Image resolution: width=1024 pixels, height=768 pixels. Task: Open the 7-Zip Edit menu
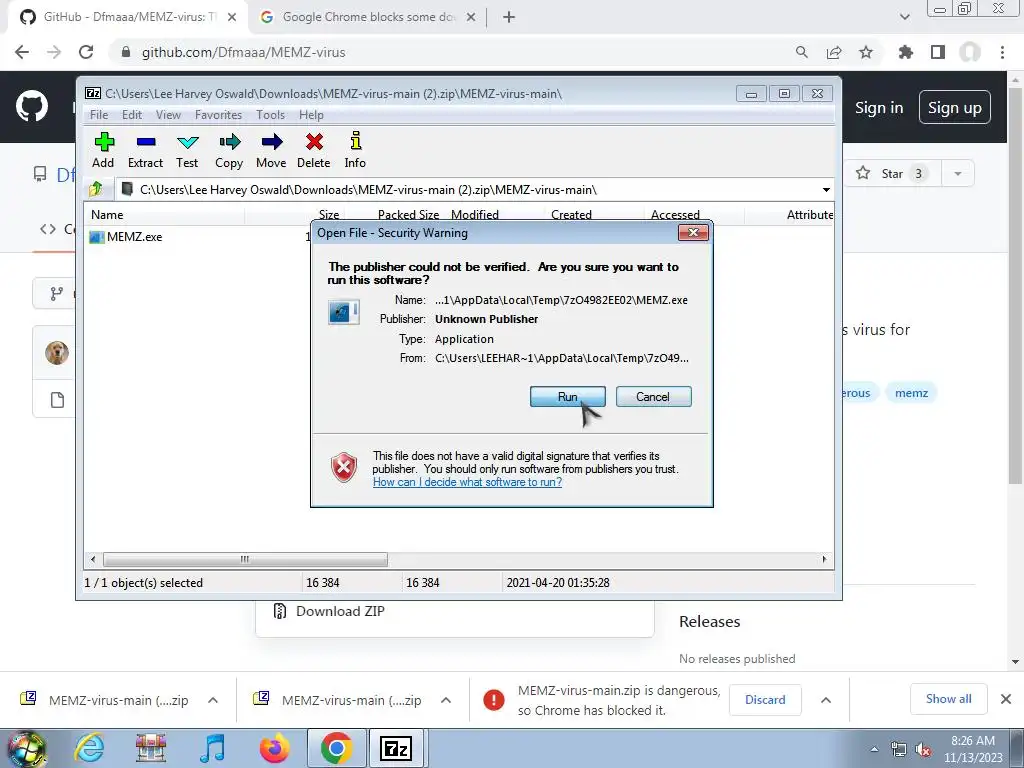(132, 115)
